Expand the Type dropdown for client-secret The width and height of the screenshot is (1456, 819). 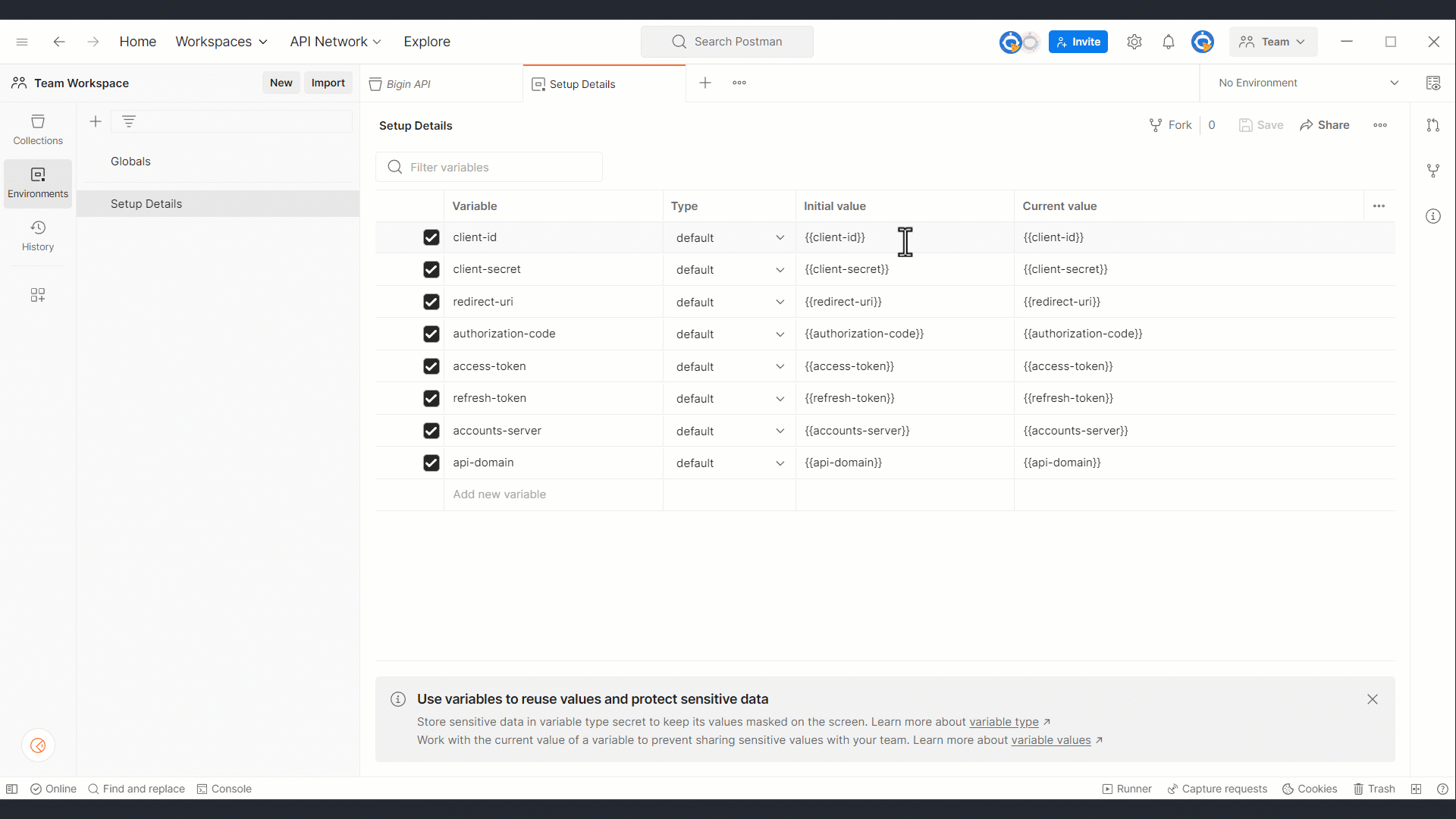click(780, 269)
